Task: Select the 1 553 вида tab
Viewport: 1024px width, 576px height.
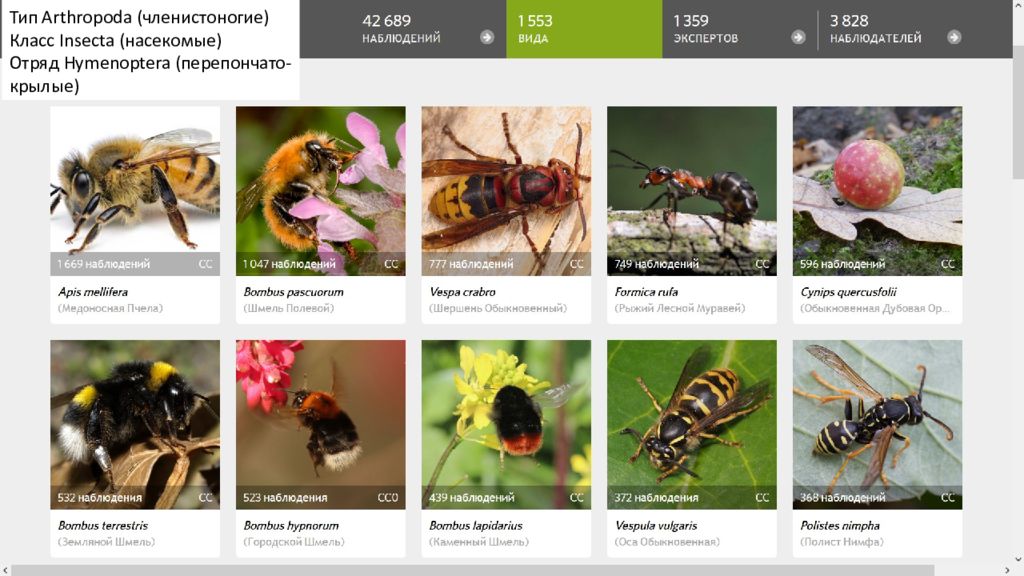Action: (584, 29)
